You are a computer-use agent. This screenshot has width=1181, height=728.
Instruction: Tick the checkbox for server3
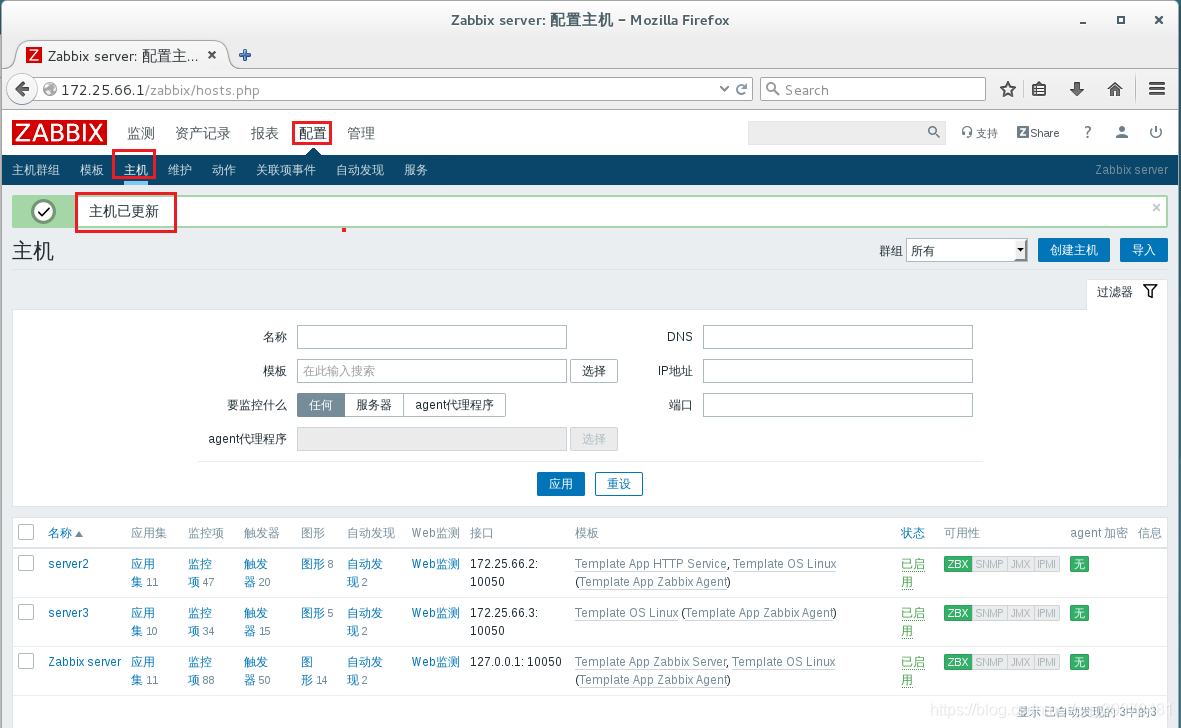tap(26, 612)
